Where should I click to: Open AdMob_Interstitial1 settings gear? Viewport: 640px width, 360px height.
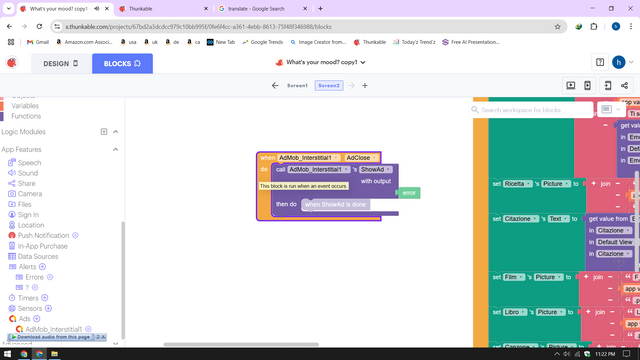click(x=88, y=329)
